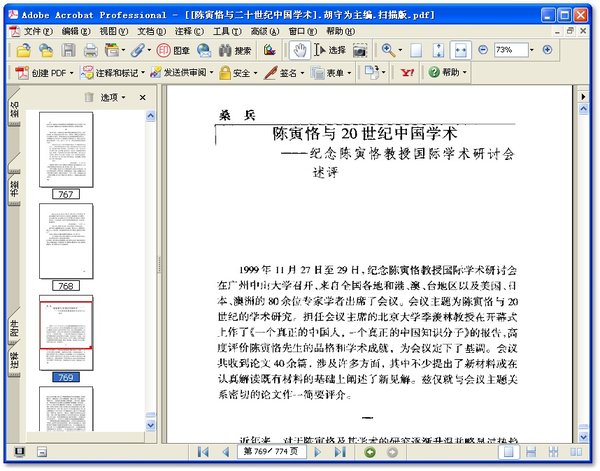Print the document with the printer icon
This screenshot has width=600, height=471.
(x=91, y=50)
